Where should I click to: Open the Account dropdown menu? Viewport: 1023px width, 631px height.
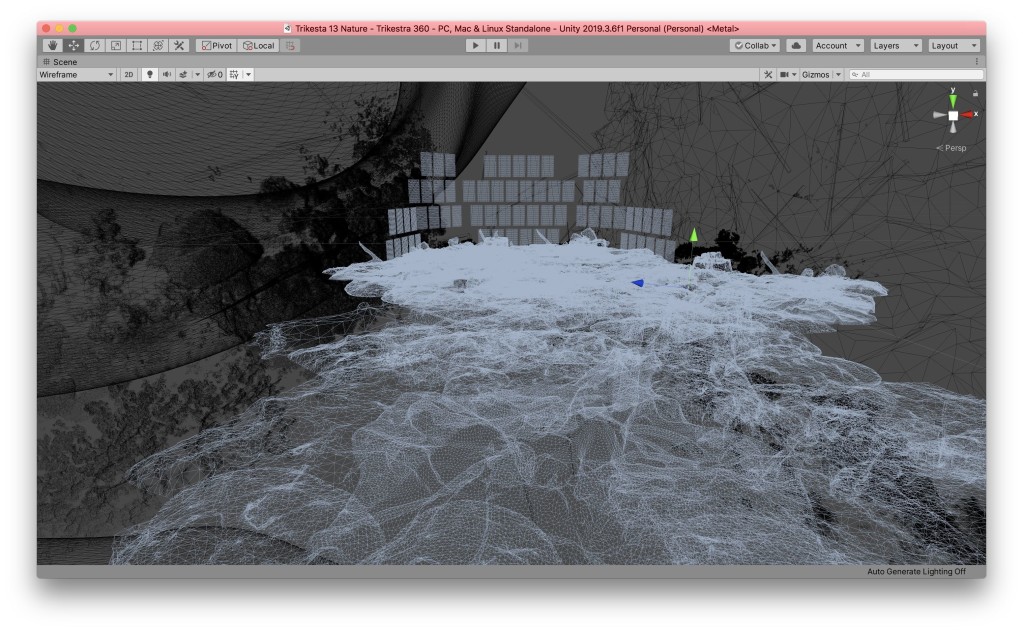[838, 46]
